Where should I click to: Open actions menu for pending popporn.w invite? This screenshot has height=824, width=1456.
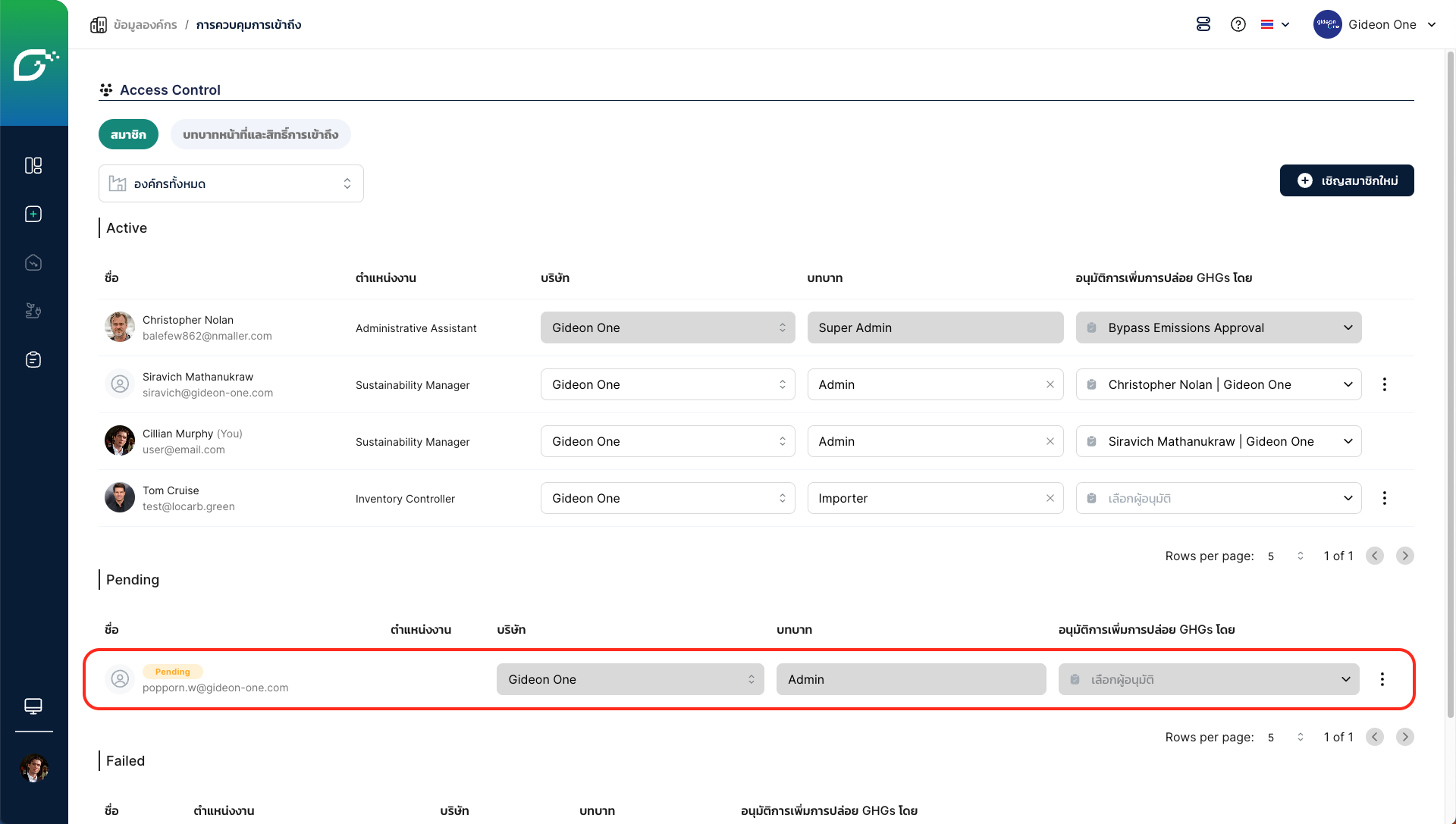coord(1382,679)
